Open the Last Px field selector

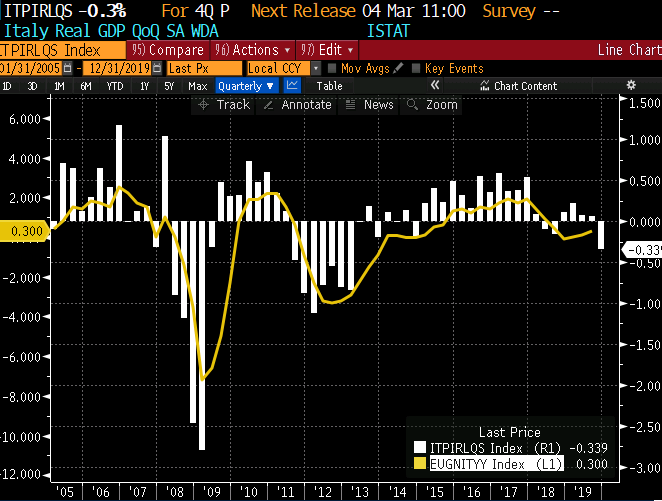pyautogui.click(x=204, y=68)
